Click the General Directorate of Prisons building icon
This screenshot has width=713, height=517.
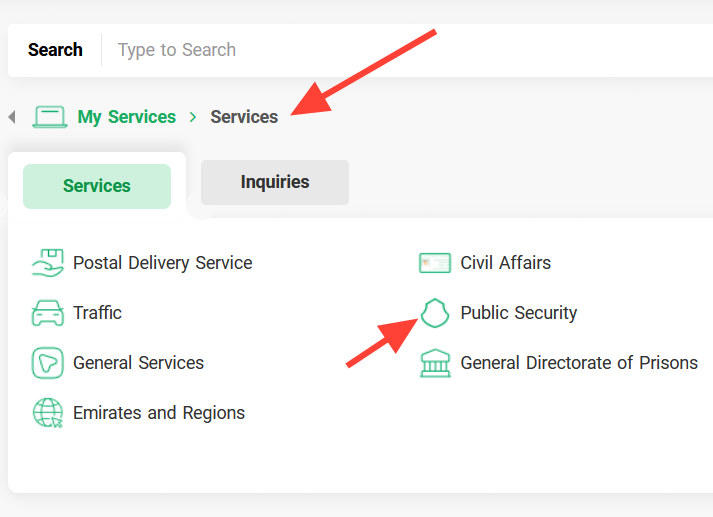click(435, 363)
